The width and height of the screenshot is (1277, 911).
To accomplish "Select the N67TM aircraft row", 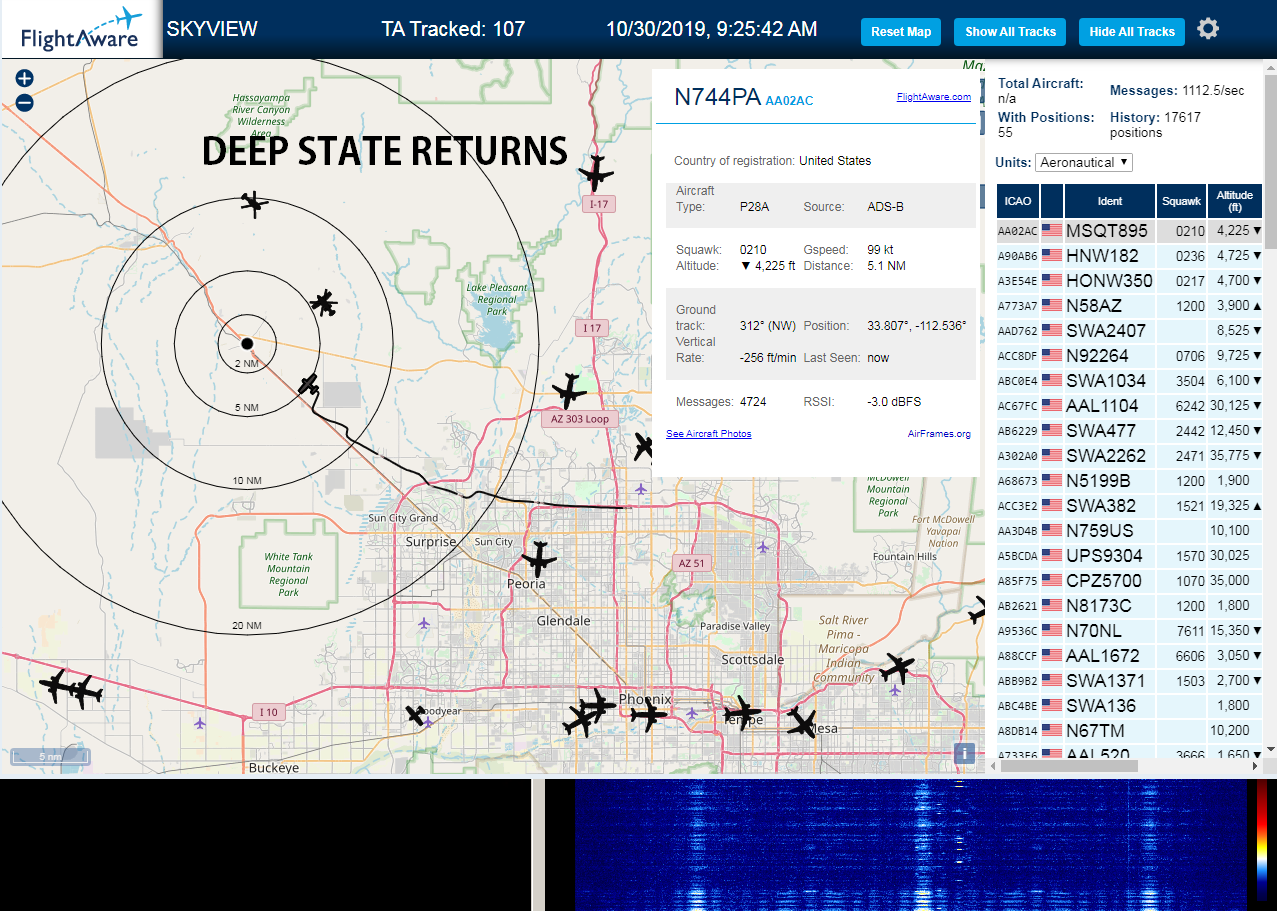I will [1129, 731].
